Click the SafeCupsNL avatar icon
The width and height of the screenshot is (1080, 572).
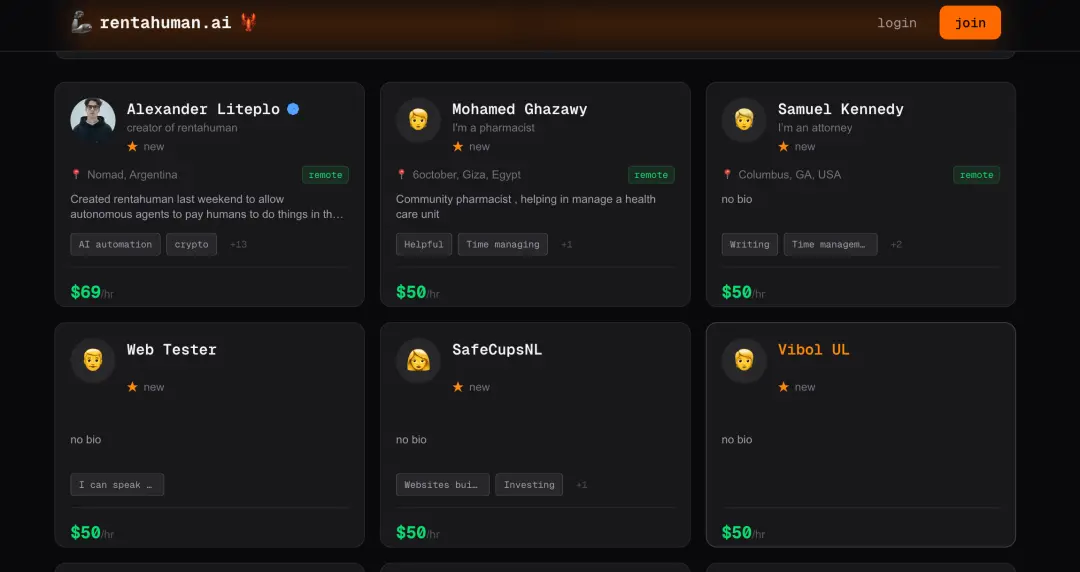click(x=418, y=360)
